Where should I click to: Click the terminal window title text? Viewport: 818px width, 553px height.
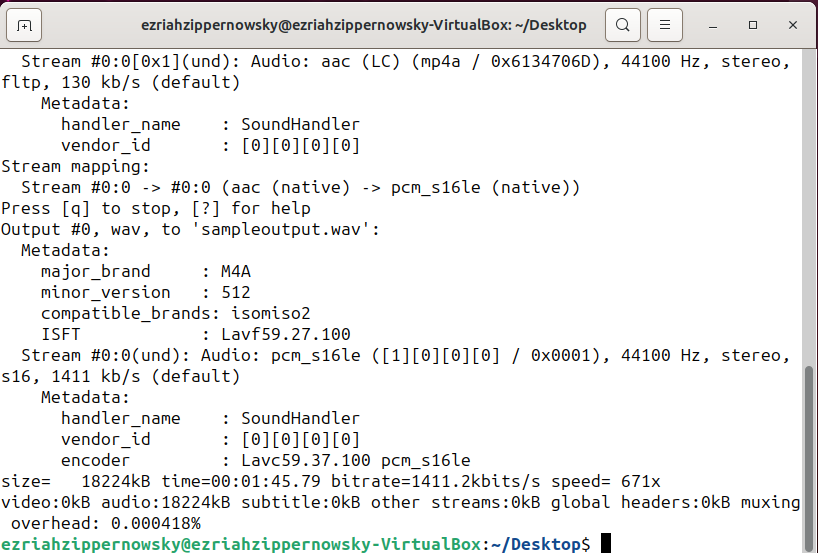[x=364, y=25]
